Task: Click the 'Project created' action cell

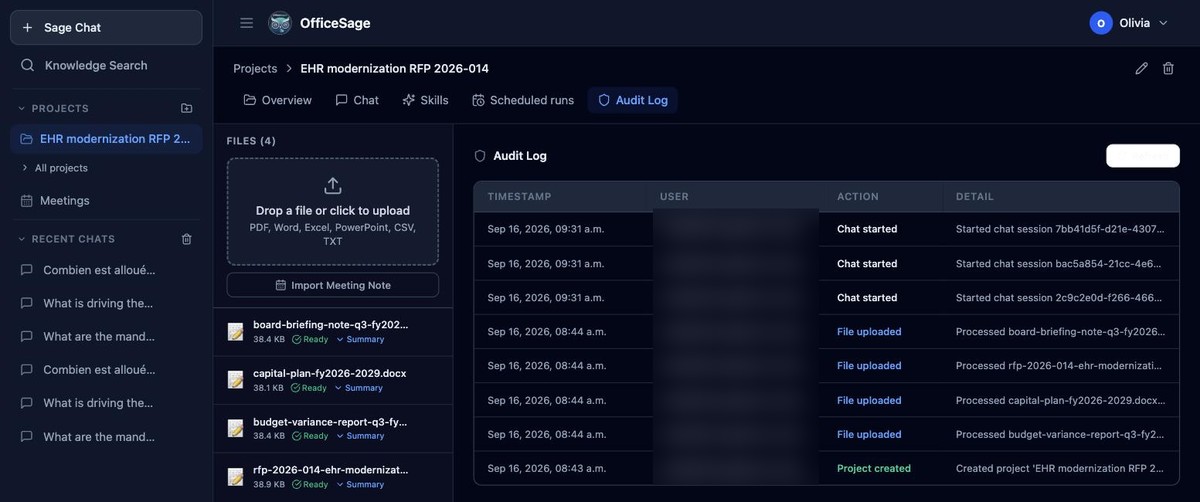Action: (x=874, y=468)
